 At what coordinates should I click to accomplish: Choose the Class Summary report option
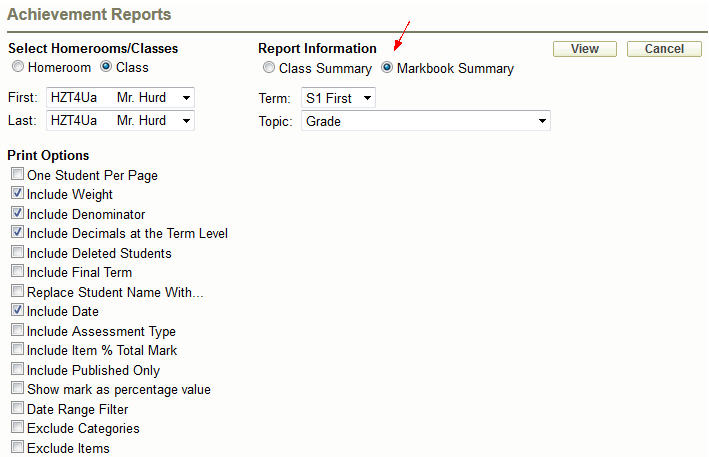pyautogui.click(x=268, y=69)
